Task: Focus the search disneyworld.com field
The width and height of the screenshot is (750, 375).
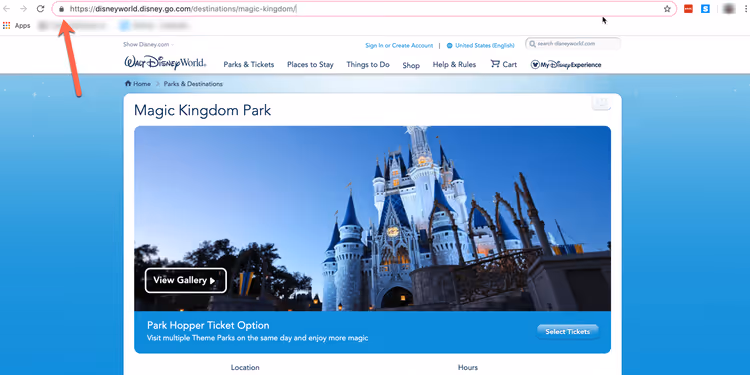Action: pyautogui.click(x=573, y=44)
